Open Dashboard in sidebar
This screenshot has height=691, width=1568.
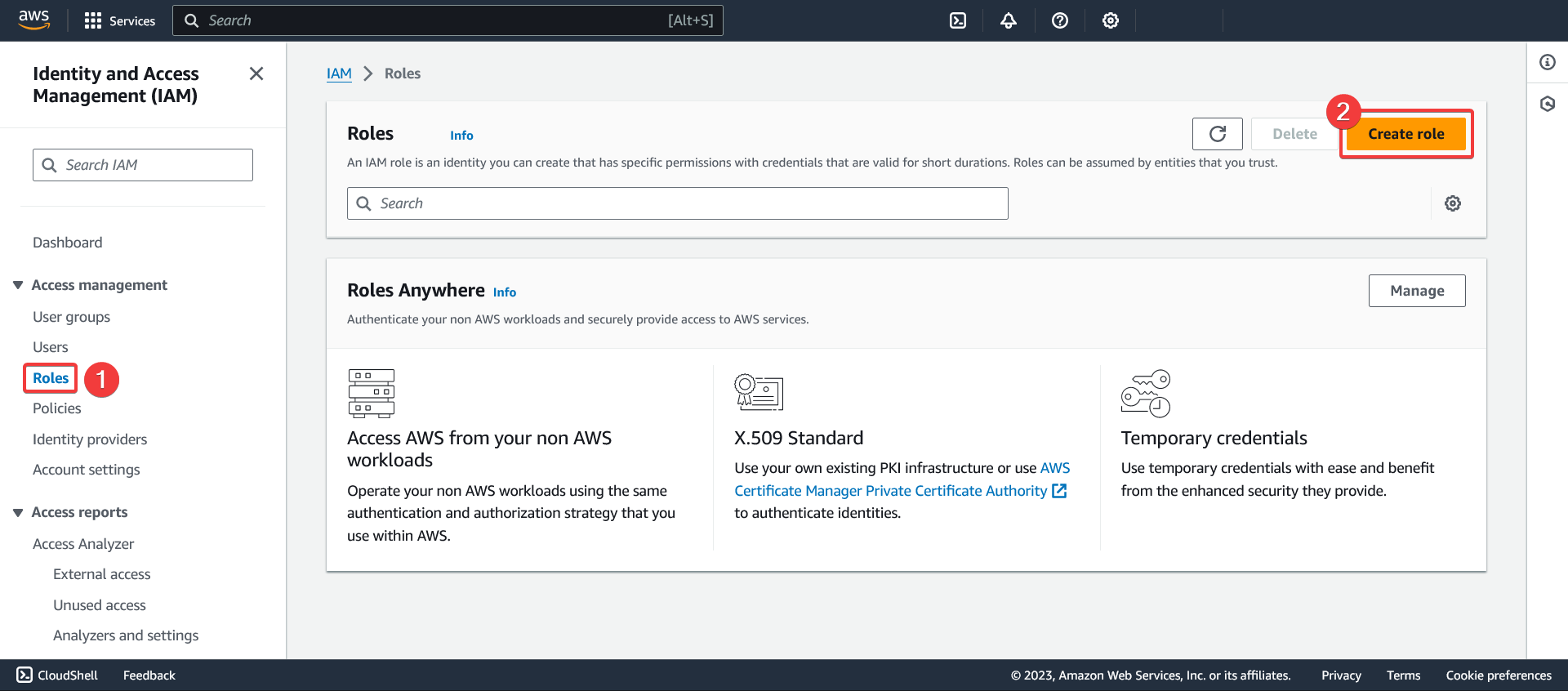(x=68, y=243)
